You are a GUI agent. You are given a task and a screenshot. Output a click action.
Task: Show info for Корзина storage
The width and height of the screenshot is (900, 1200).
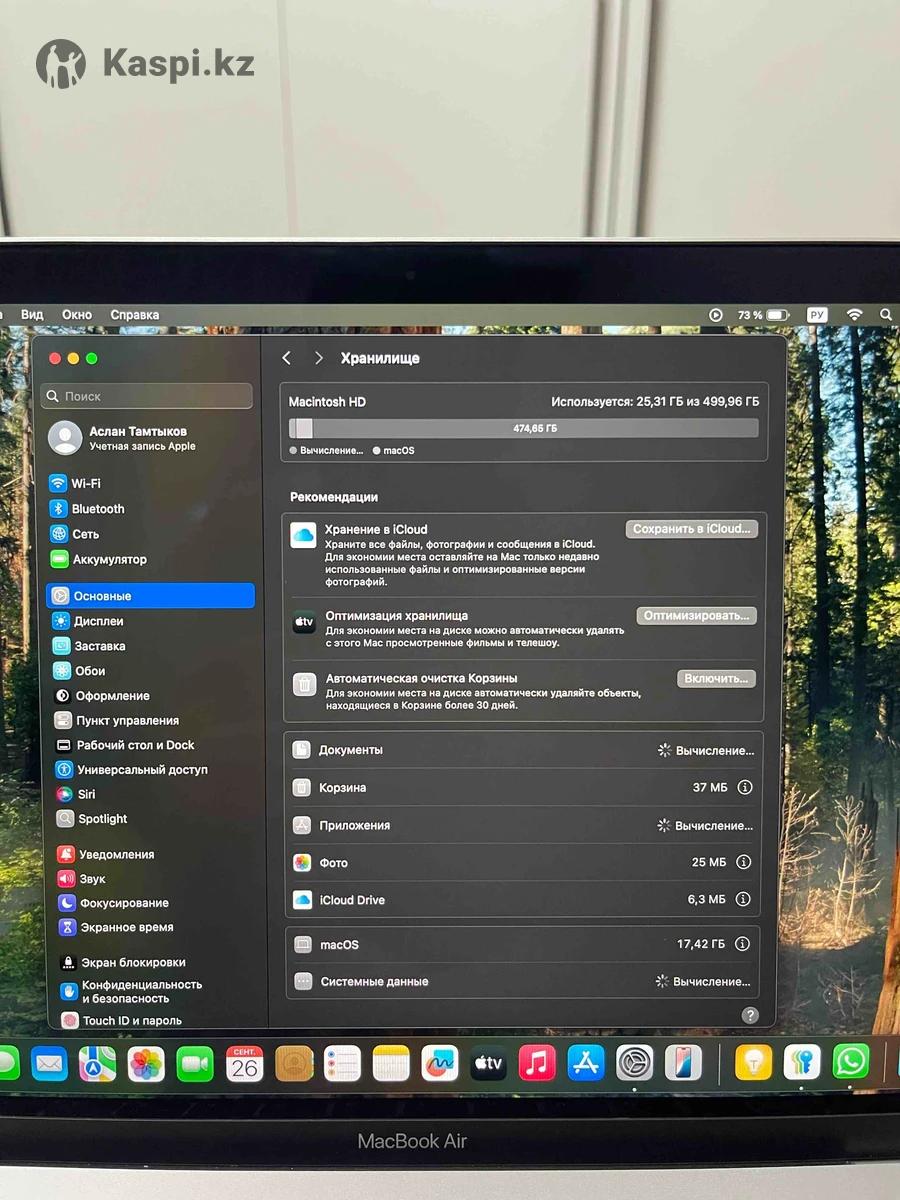point(744,788)
